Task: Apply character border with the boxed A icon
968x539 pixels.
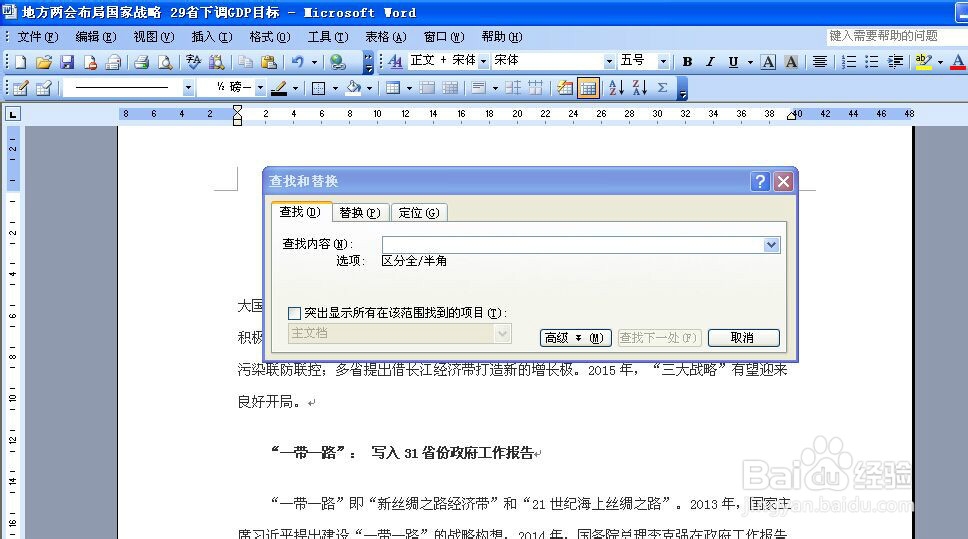Action: pos(768,62)
